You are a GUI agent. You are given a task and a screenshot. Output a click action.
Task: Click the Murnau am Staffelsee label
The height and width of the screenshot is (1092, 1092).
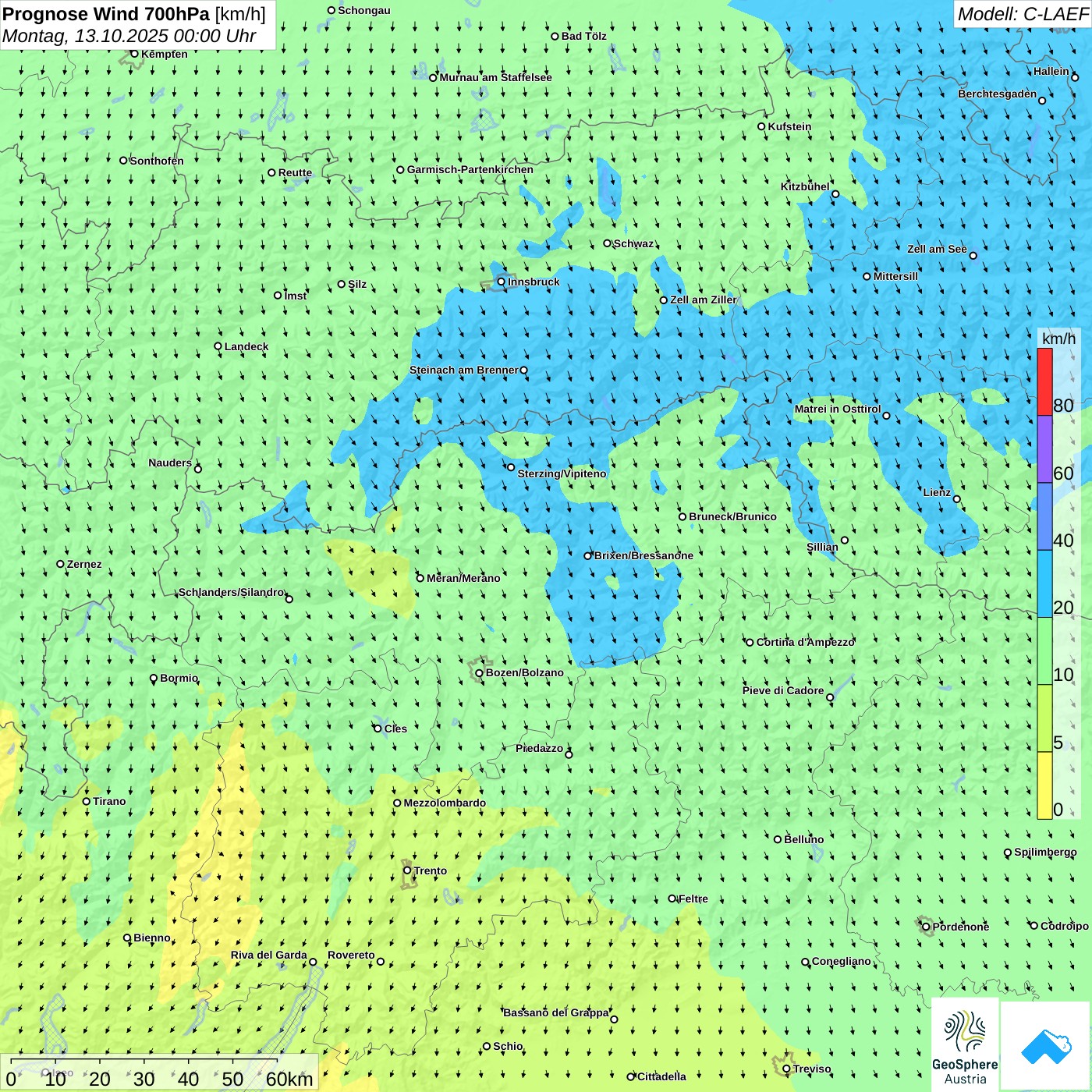[496, 77]
